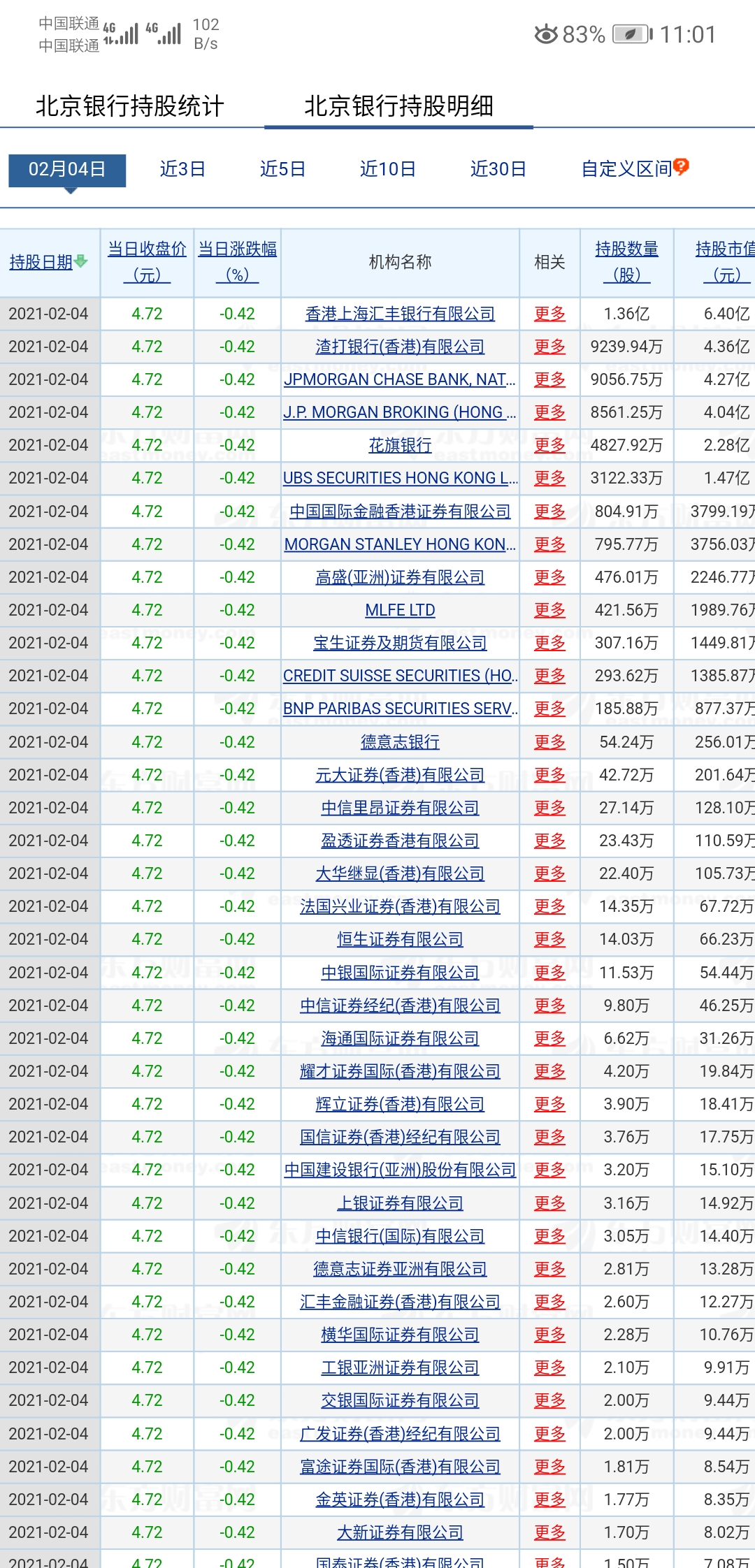Viewport: 755px width, 1568px height.
Task: Open 金英证券(香港)有限公司 link
Action: point(400,1500)
